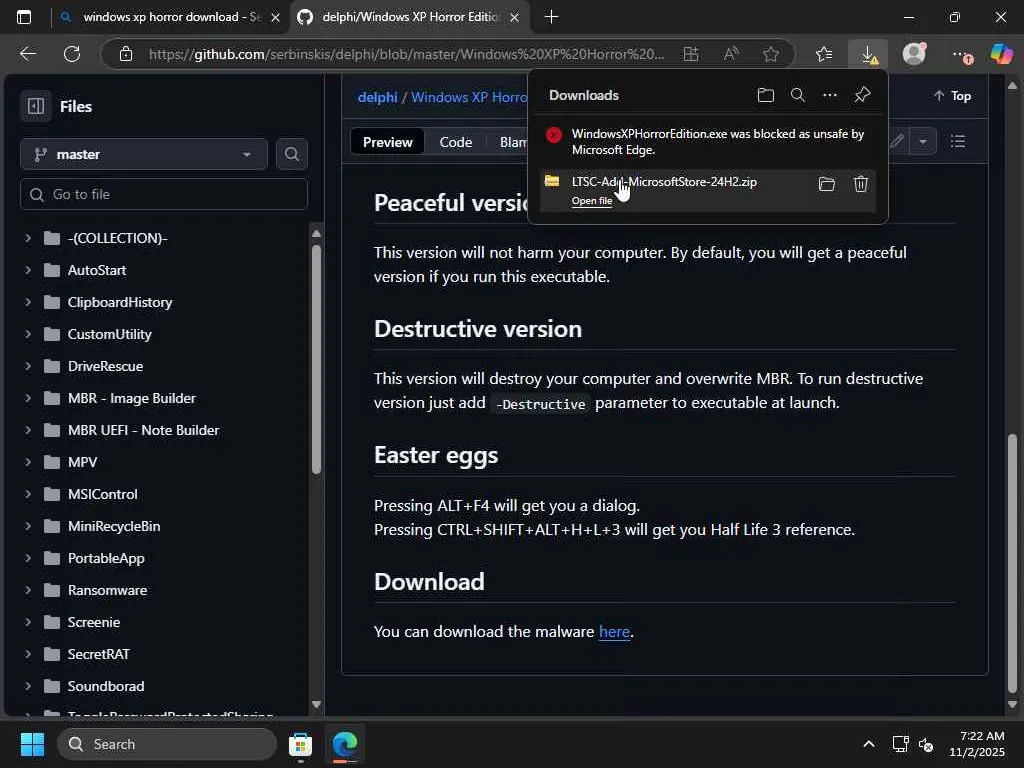Add page to favorites star icon
This screenshot has width=1024, height=768.
[x=771, y=54]
